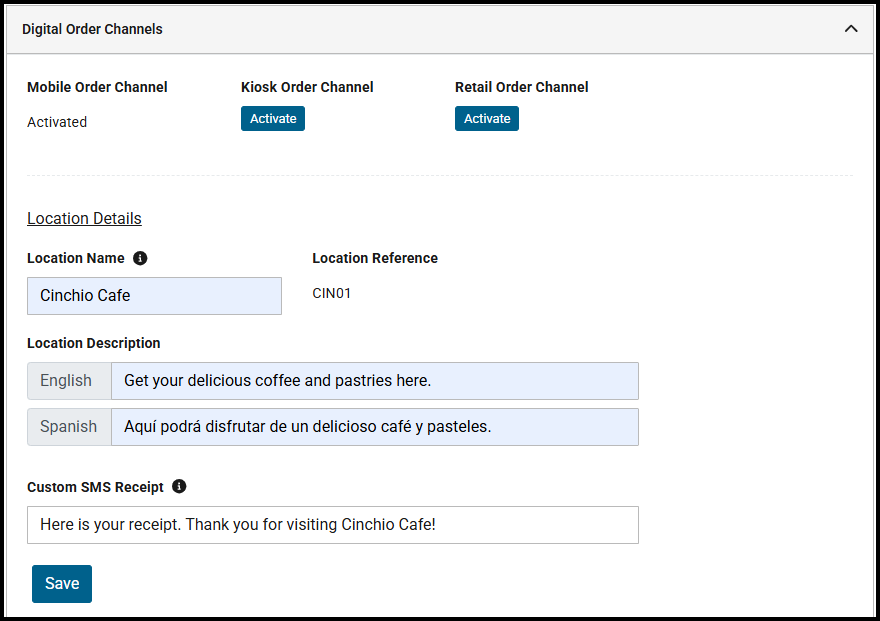Viewport: 880px width, 621px height.
Task: Click the Digital Order Channels header title
Action: click(x=92, y=29)
